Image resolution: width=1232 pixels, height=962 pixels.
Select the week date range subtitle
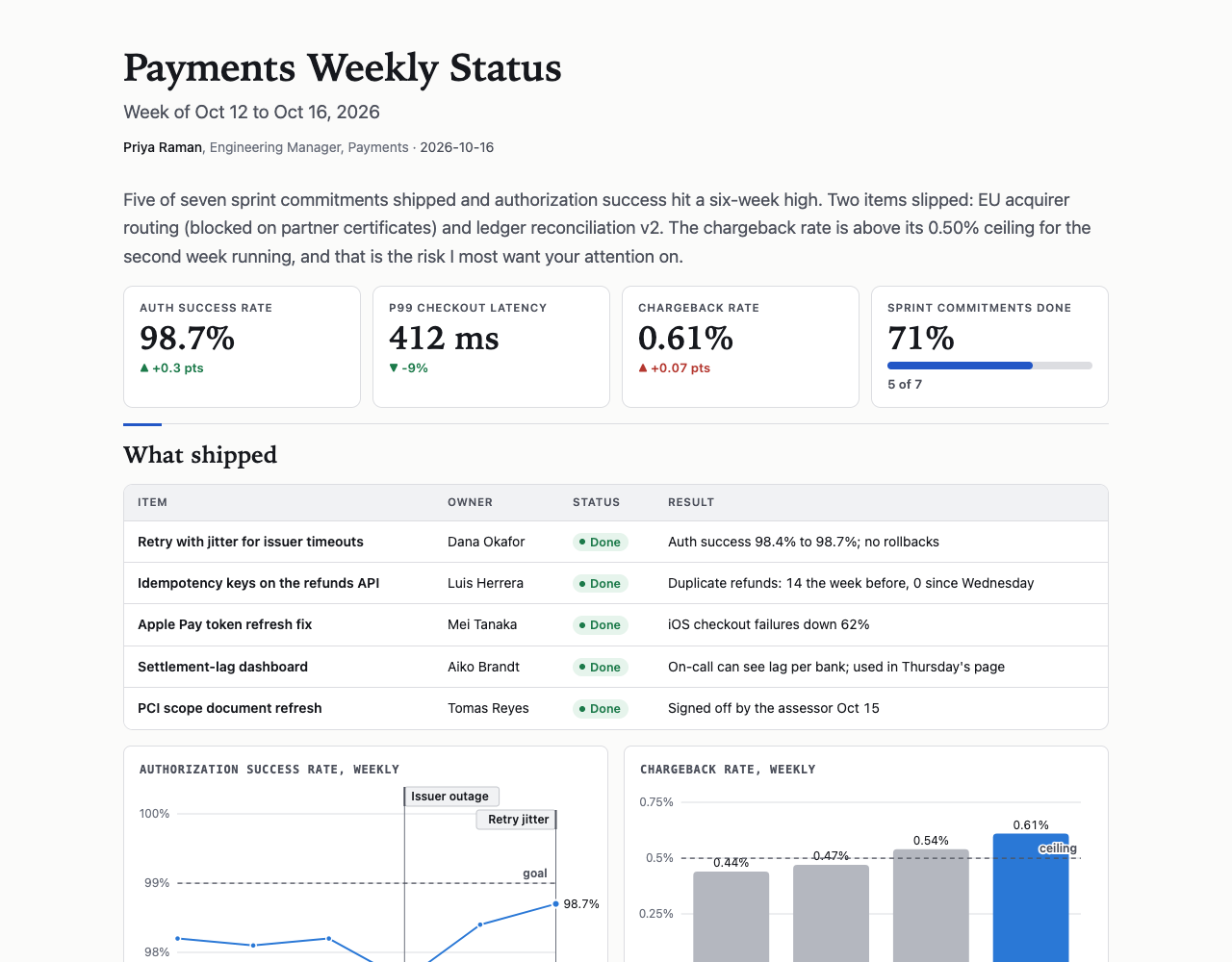(251, 112)
